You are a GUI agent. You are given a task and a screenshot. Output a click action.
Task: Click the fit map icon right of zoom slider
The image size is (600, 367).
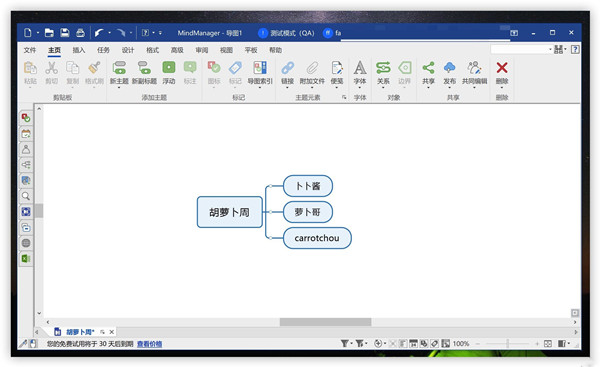pos(548,344)
